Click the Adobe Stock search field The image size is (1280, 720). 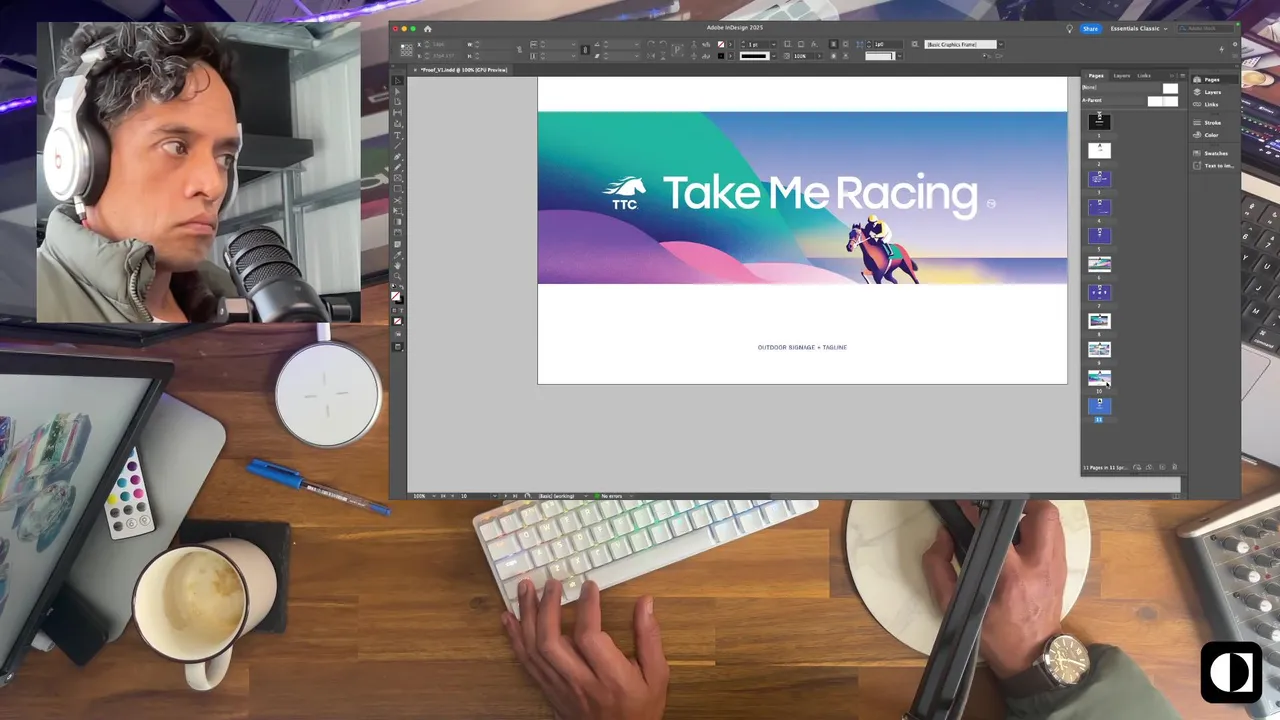[x=1204, y=28]
